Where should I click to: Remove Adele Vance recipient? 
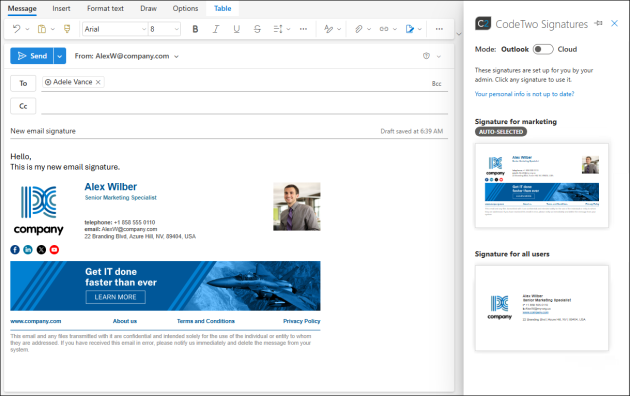(x=98, y=82)
